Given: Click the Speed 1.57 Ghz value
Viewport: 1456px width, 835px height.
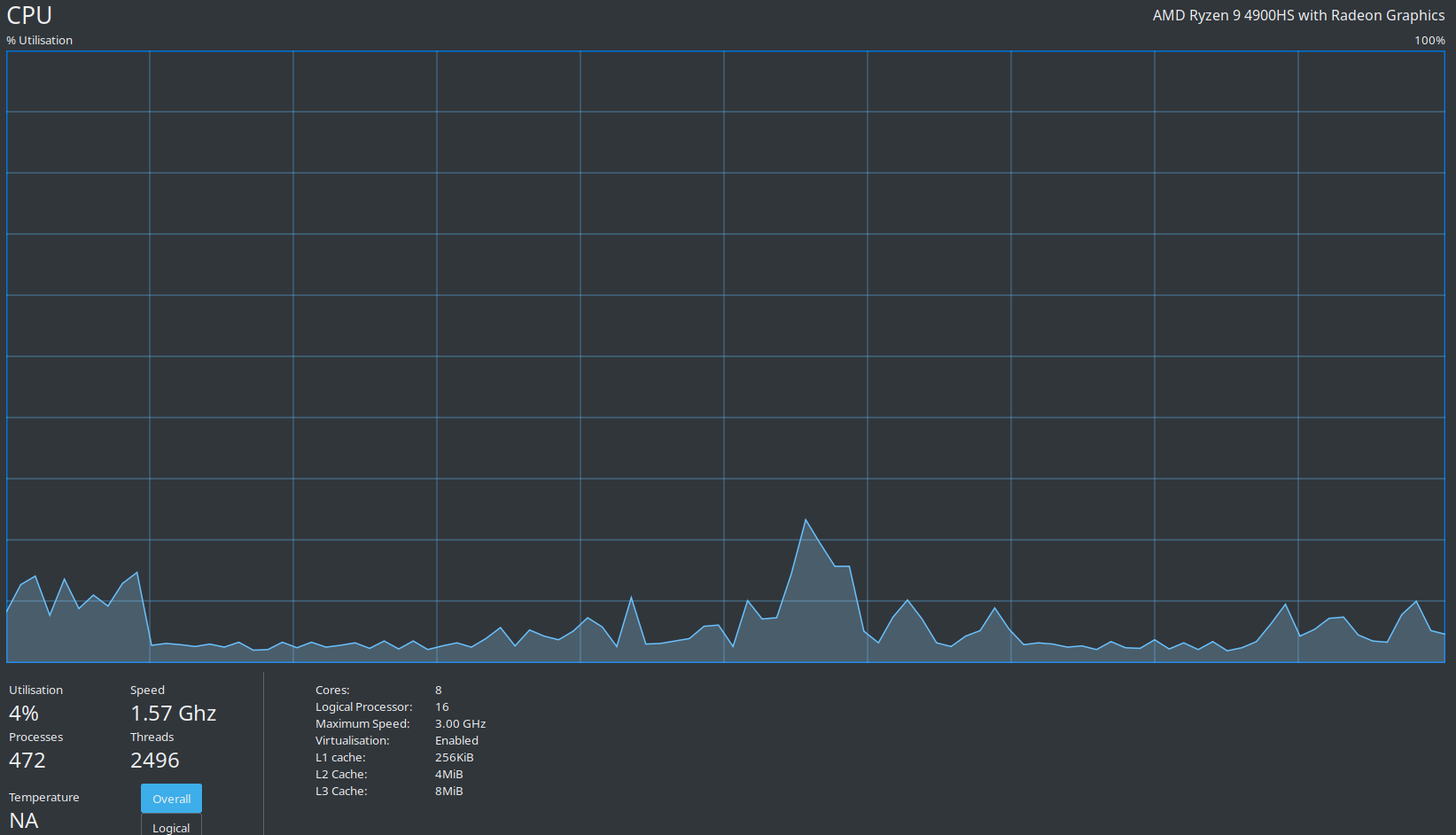Looking at the screenshot, I should tap(173, 713).
